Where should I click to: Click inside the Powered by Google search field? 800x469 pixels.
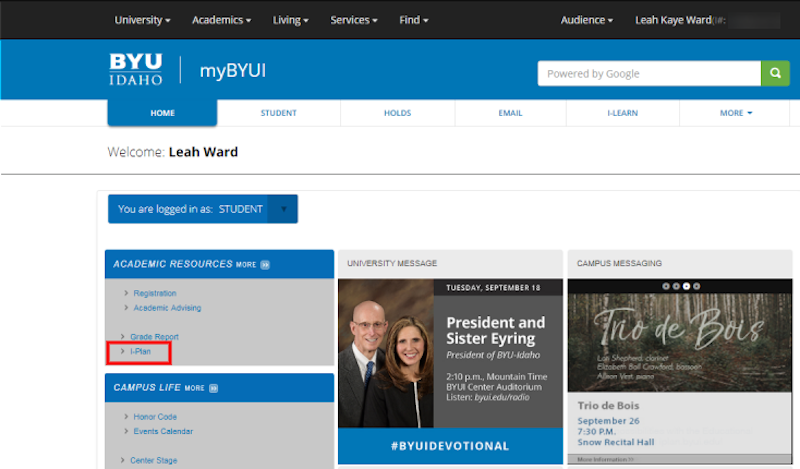(648, 73)
